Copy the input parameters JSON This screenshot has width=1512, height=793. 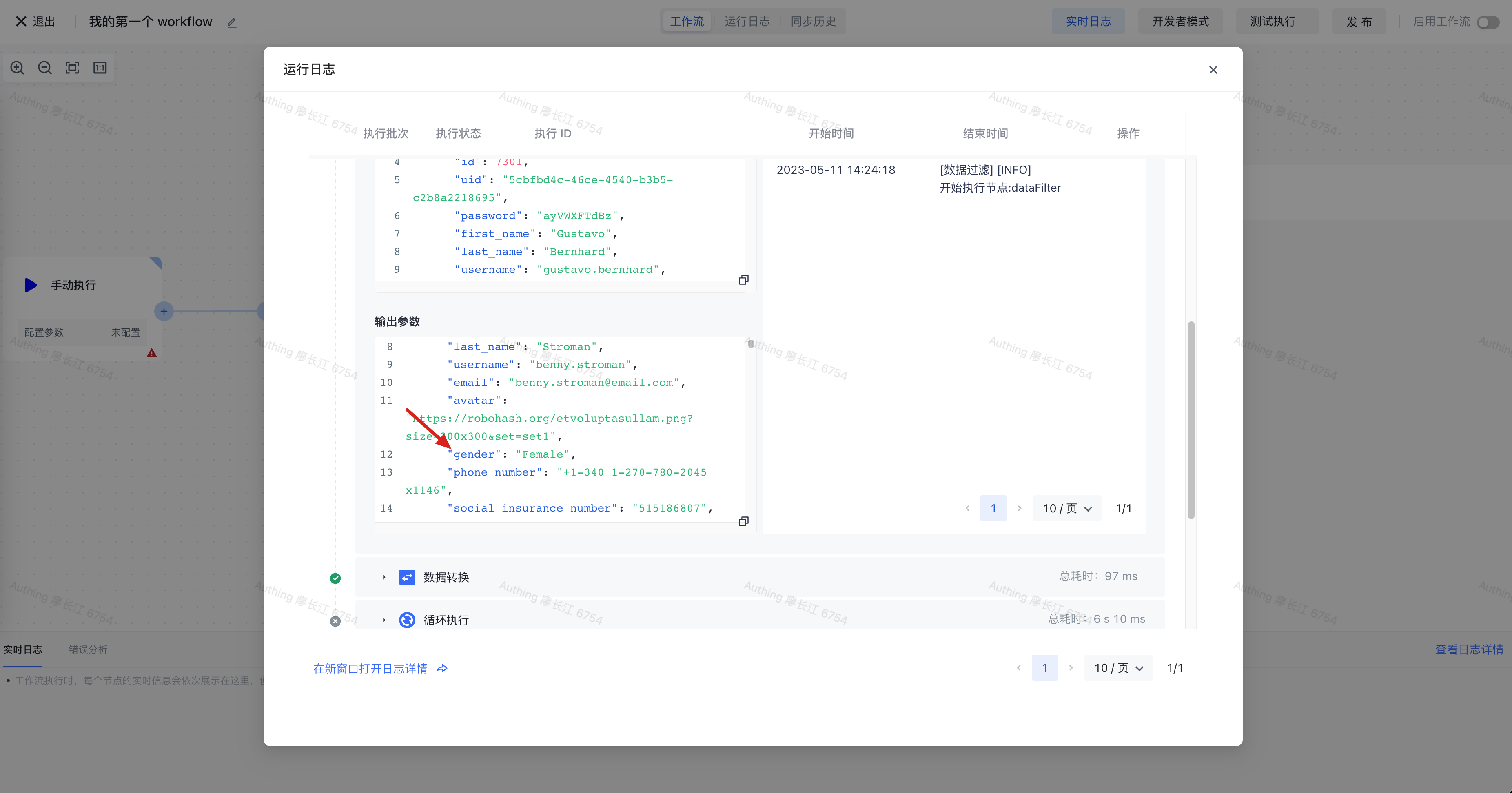(x=743, y=280)
